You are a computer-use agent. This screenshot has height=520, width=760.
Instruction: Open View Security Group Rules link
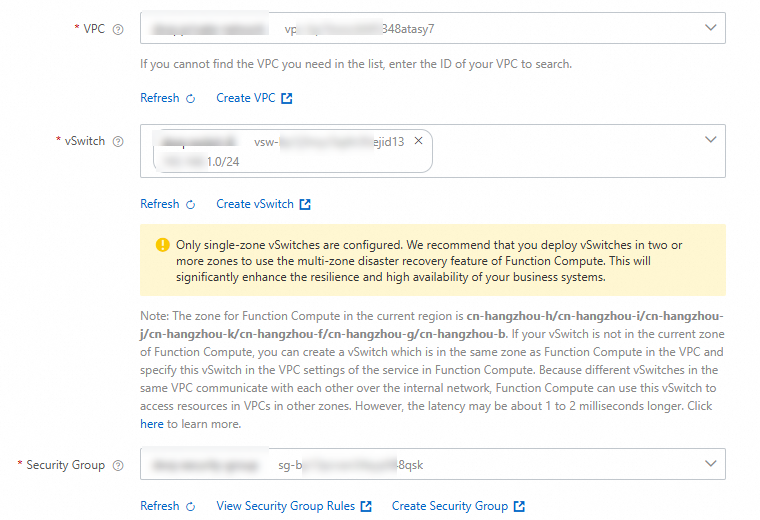coord(285,506)
